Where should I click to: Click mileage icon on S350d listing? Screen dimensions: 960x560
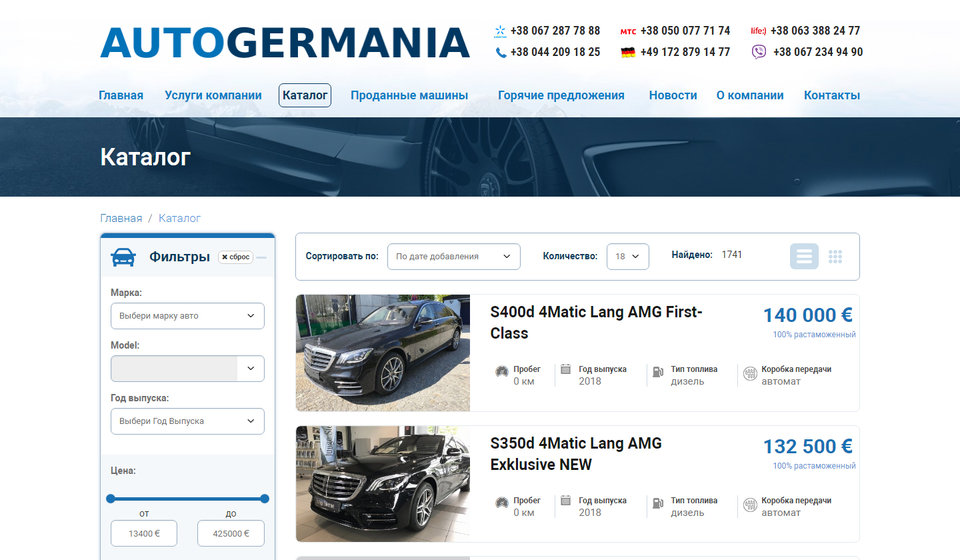[502, 502]
